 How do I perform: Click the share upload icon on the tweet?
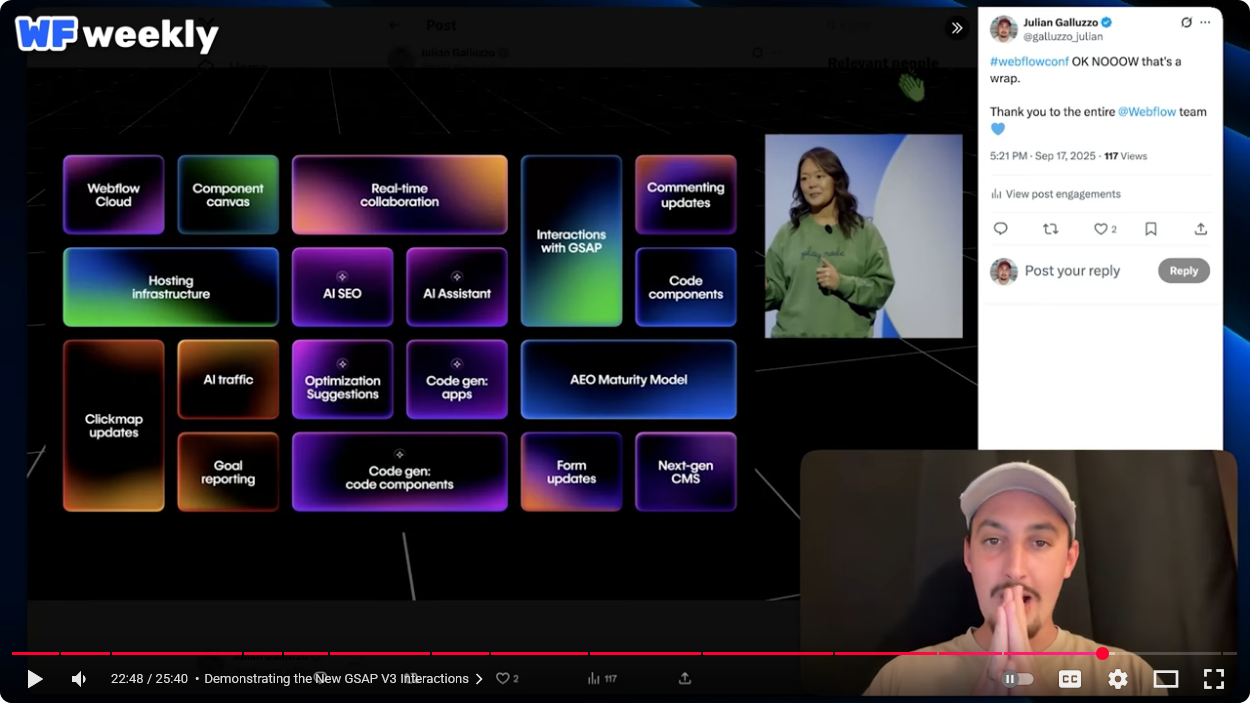[1201, 229]
